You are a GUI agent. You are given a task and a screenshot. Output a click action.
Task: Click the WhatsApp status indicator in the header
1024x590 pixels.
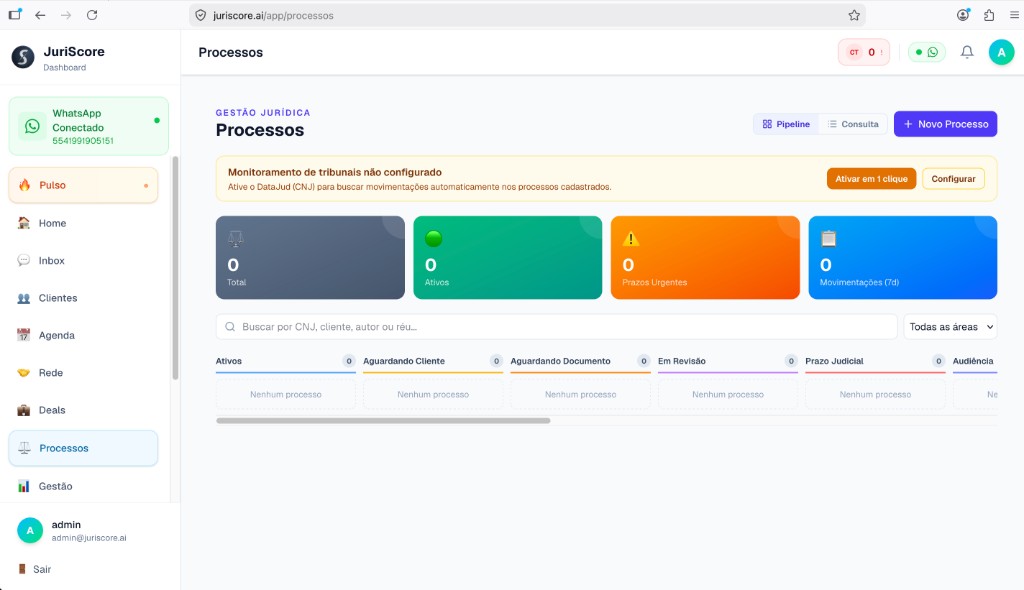tap(927, 52)
